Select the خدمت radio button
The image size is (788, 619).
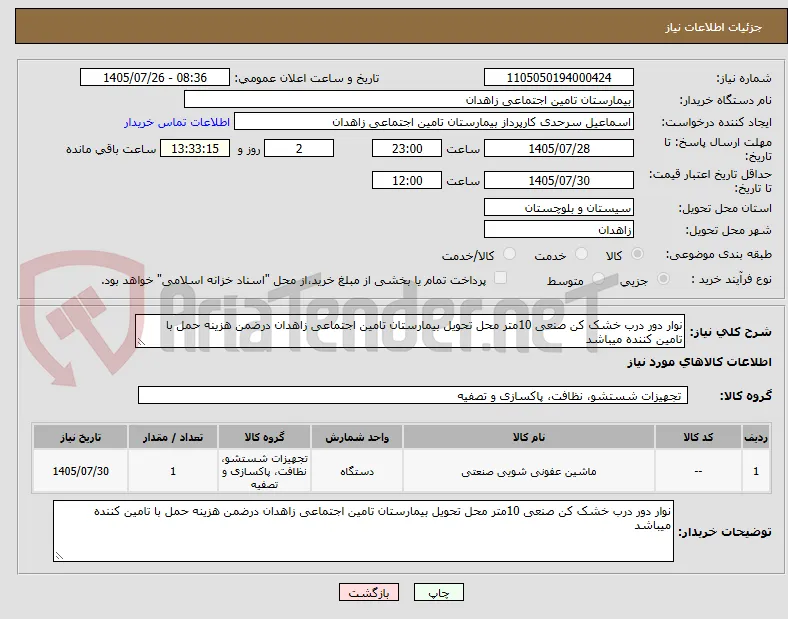pyautogui.click(x=581, y=254)
